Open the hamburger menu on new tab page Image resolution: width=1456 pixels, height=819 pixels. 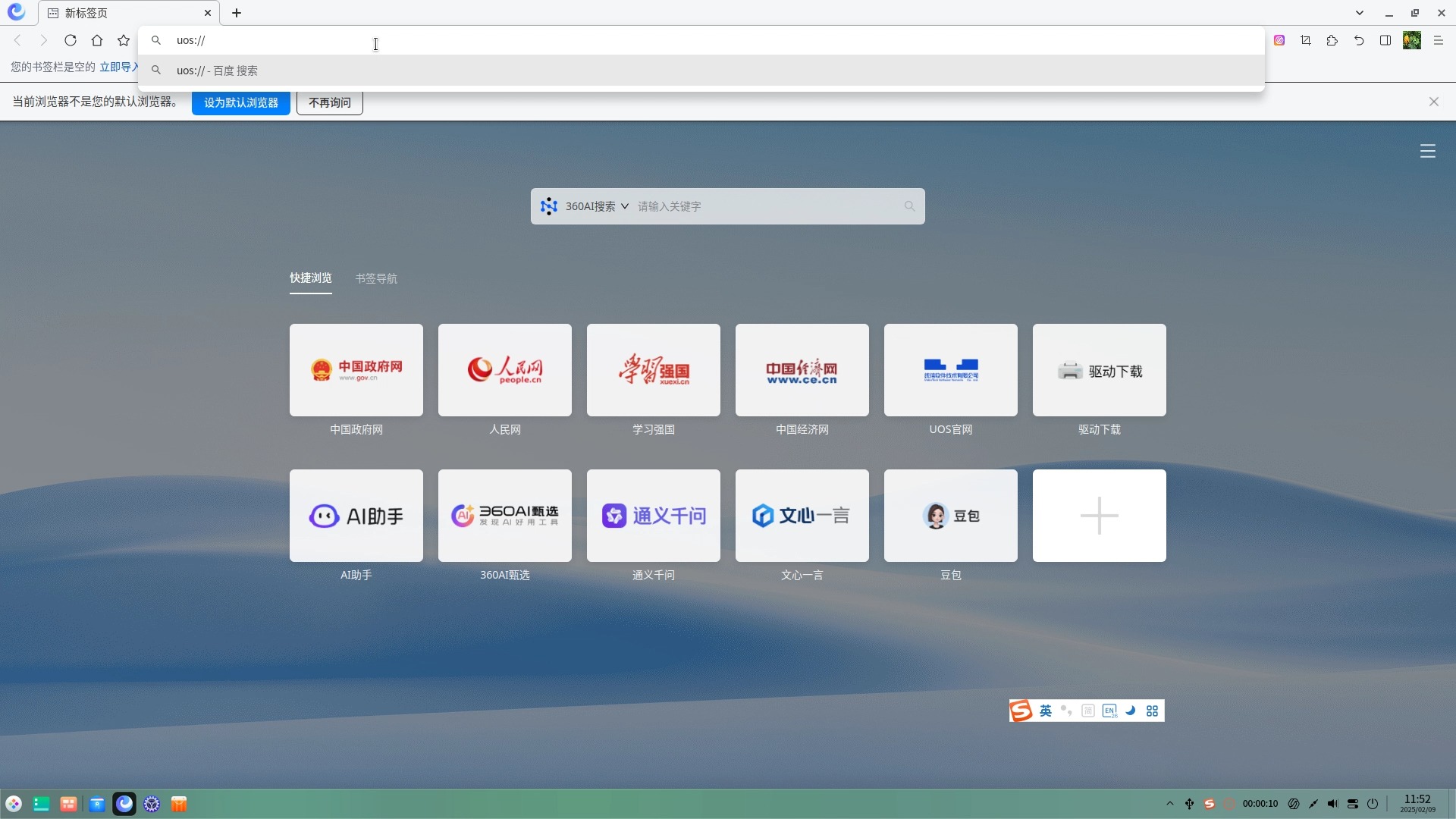click(1427, 151)
